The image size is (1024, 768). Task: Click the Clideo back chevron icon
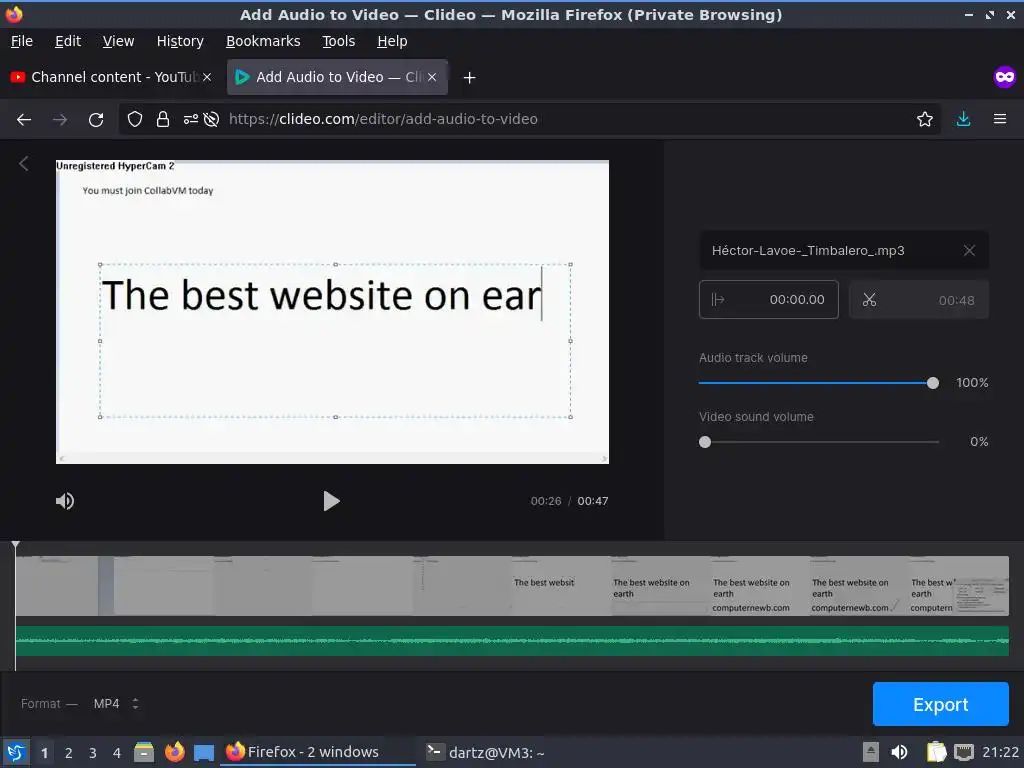pos(24,163)
